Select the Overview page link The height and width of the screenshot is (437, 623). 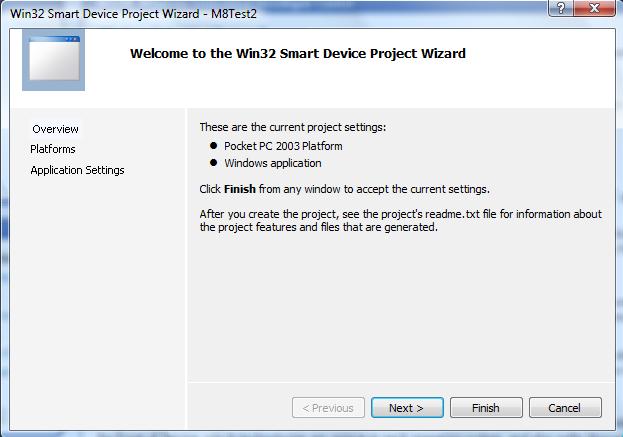coord(56,129)
